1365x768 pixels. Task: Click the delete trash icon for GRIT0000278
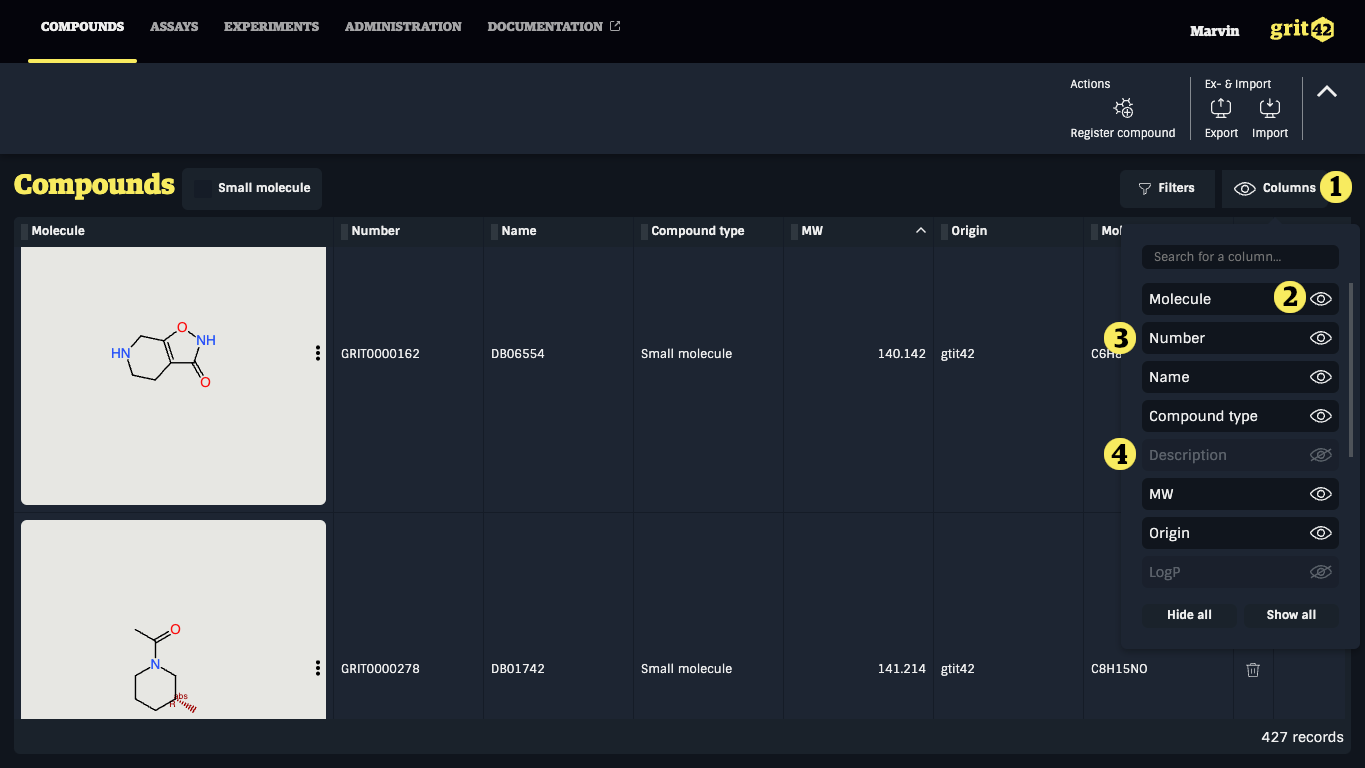point(1253,669)
